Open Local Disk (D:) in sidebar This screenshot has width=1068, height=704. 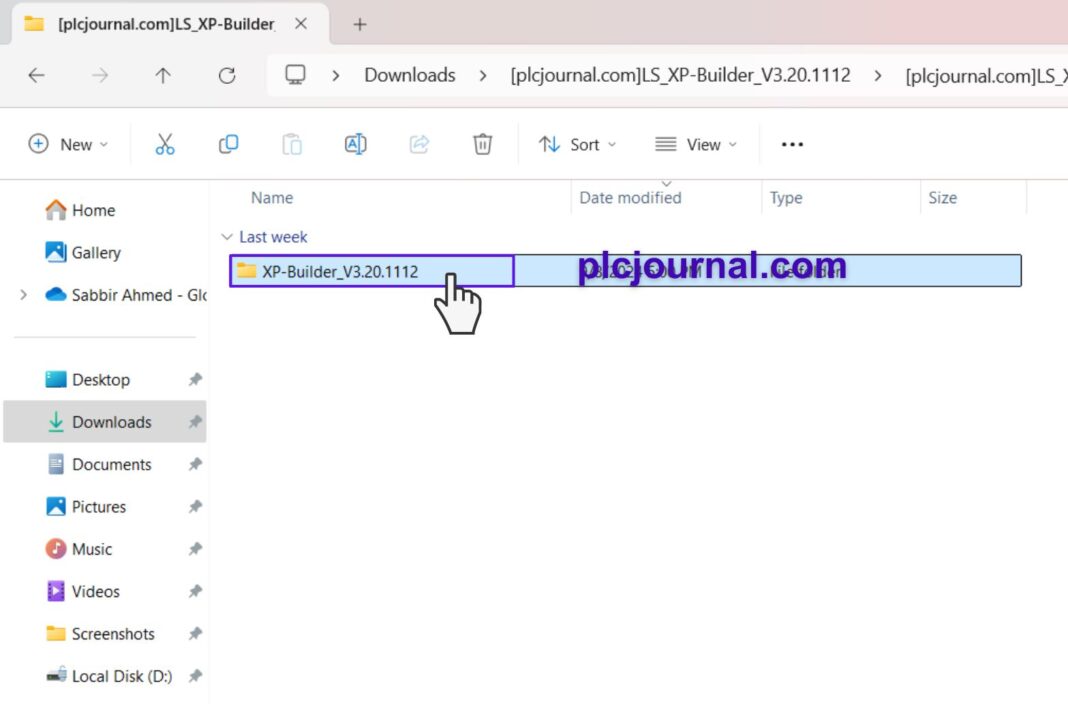click(109, 676)
